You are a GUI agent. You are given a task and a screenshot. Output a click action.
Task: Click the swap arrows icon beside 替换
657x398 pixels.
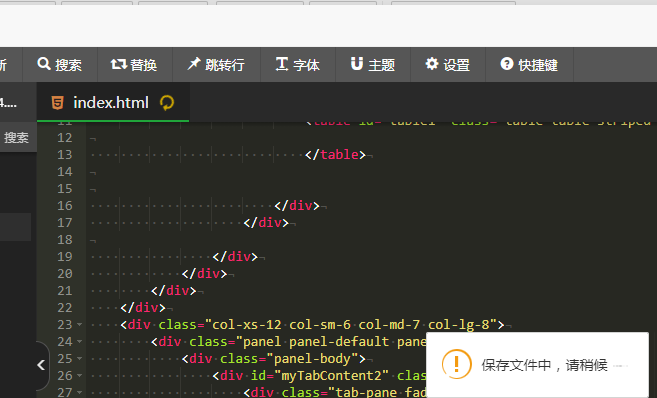119,64
